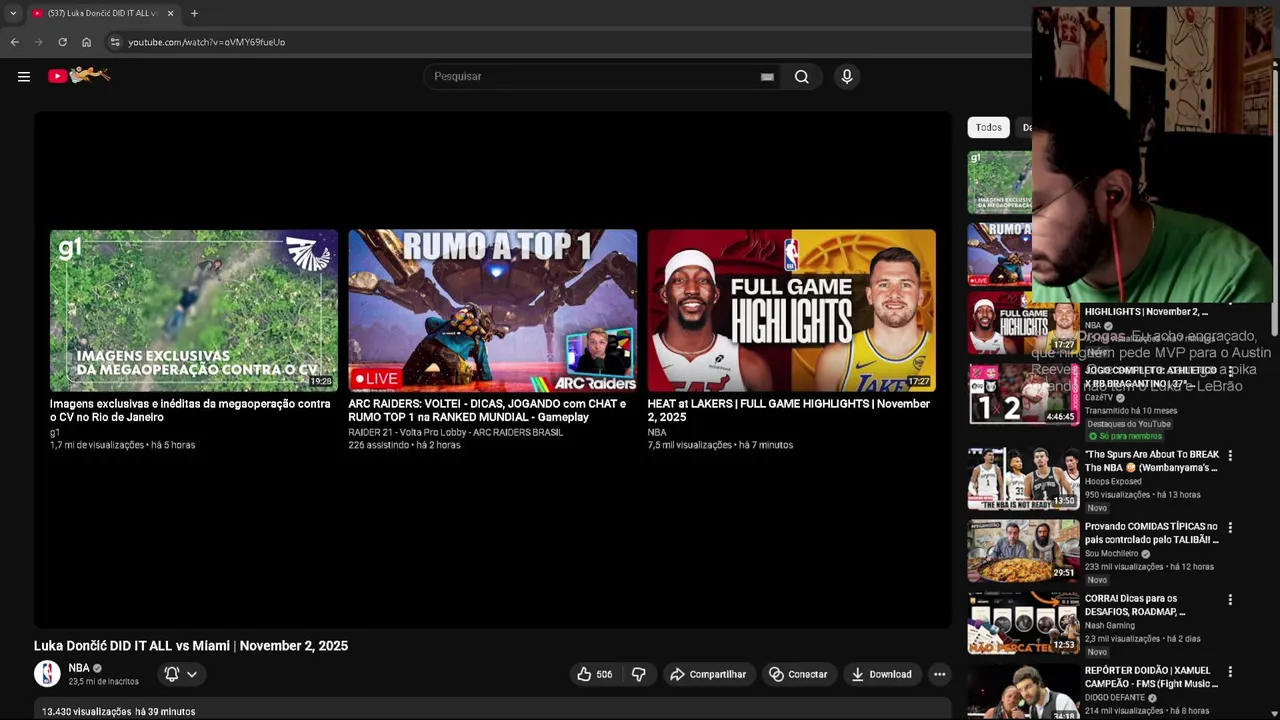Open the YouTube hamburger guide menu

coord(24,76)
